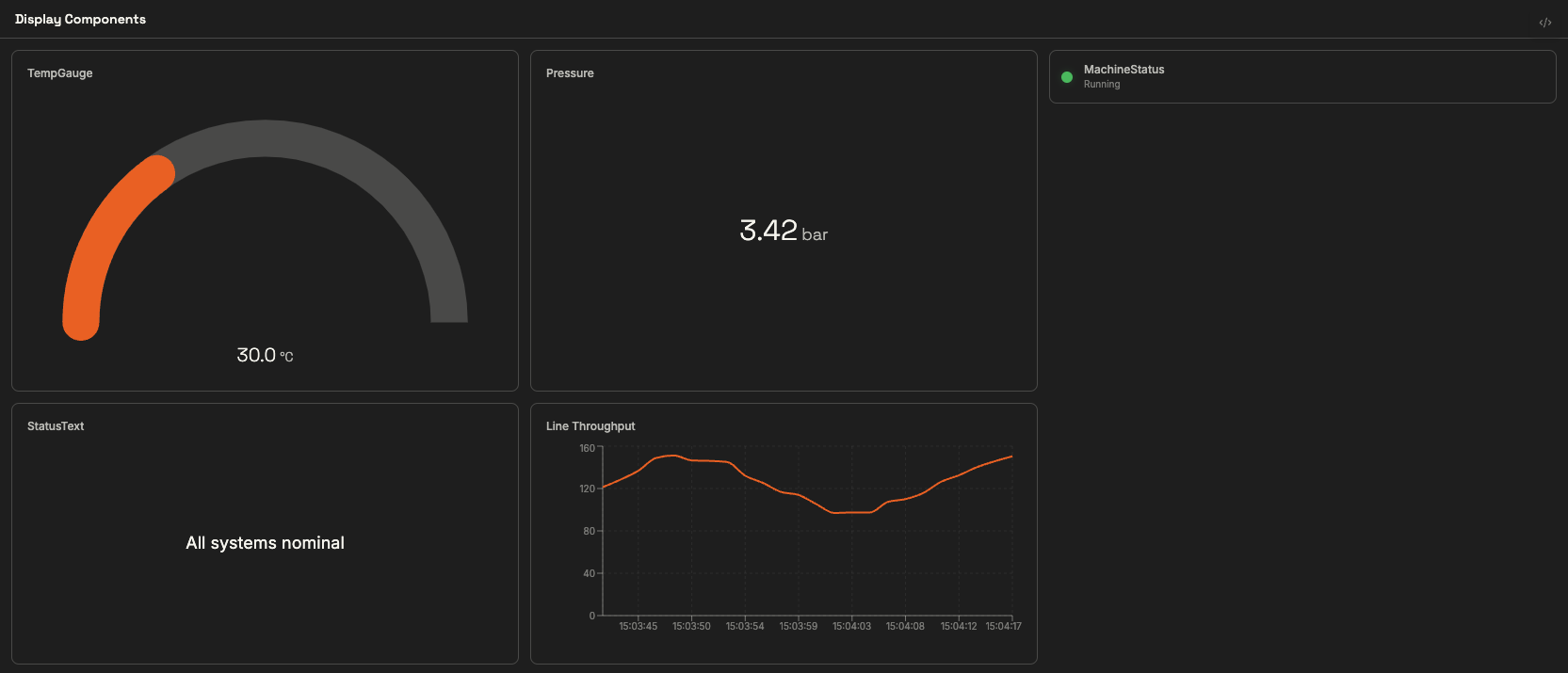Click the 160 y-axis label
1568x673 pixels.
pyautogui.click(x=587, y=448)
